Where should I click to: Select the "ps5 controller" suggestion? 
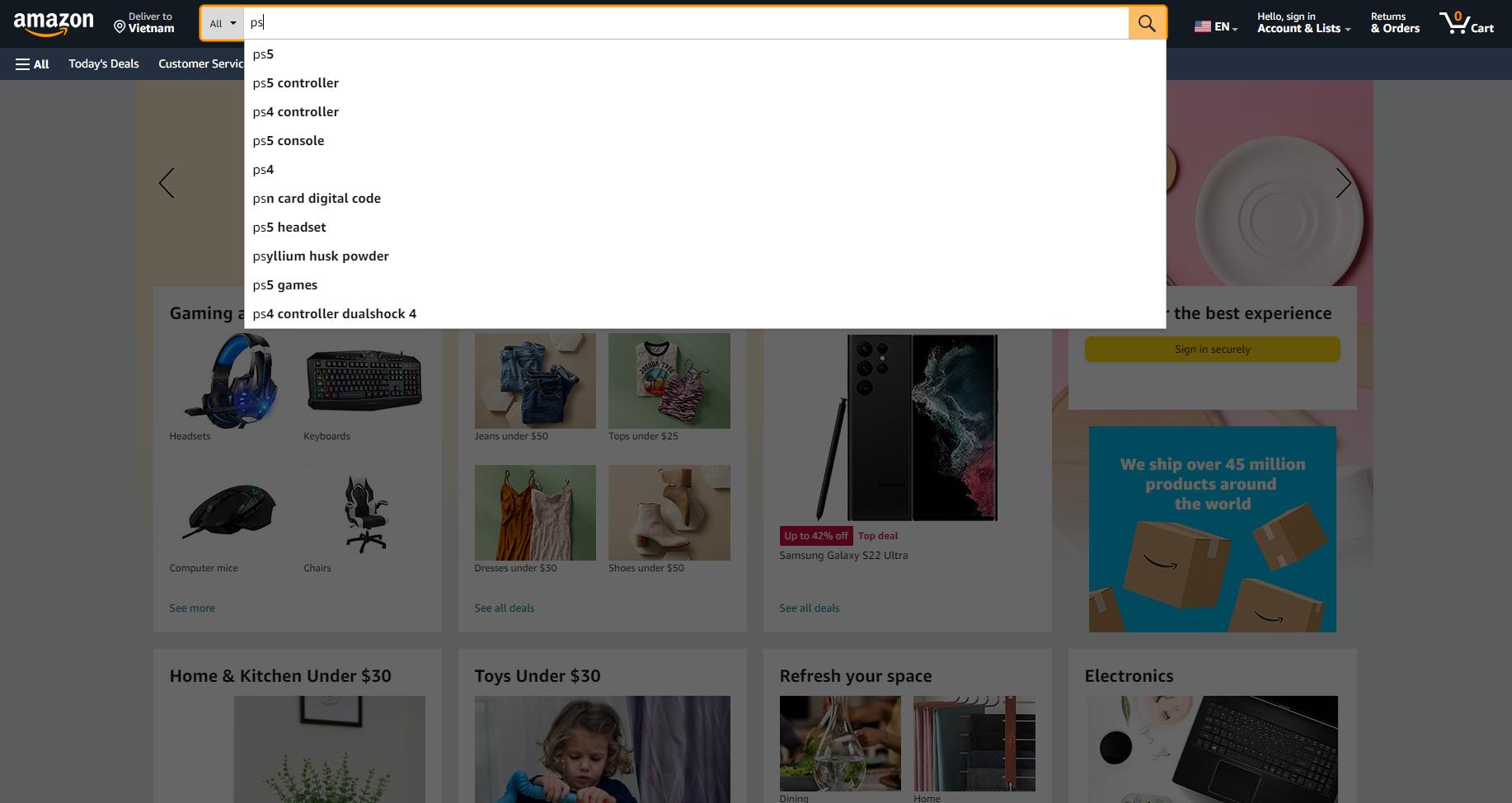click(296, 83)
